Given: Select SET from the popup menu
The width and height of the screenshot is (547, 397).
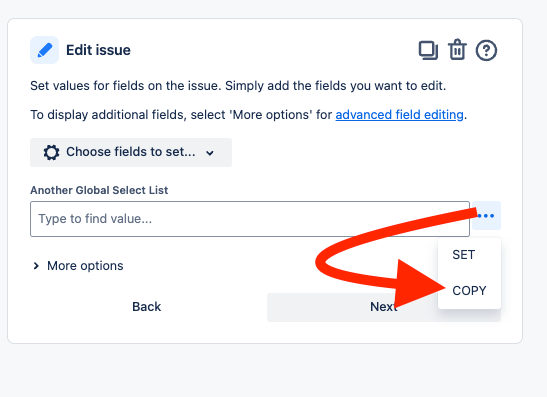Looking at the screenshot, I should [x=464, y=255].
